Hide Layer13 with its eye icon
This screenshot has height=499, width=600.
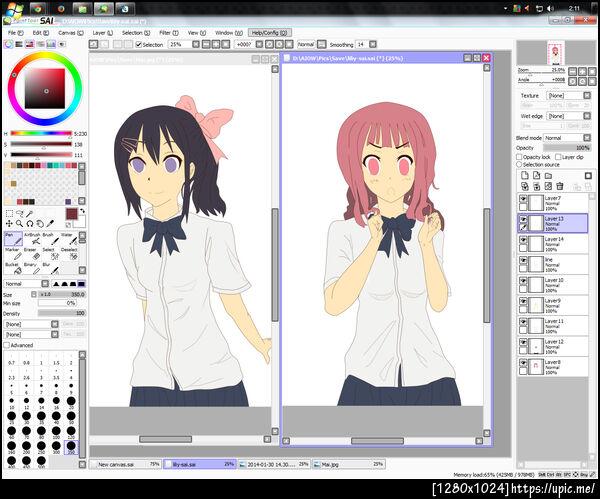click(x=523, y=219)
